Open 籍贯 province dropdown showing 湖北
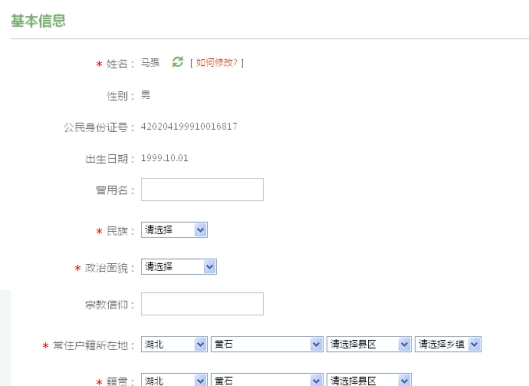Screen dimensions: 529x386 pyautogui.click(x=174, y=380)
